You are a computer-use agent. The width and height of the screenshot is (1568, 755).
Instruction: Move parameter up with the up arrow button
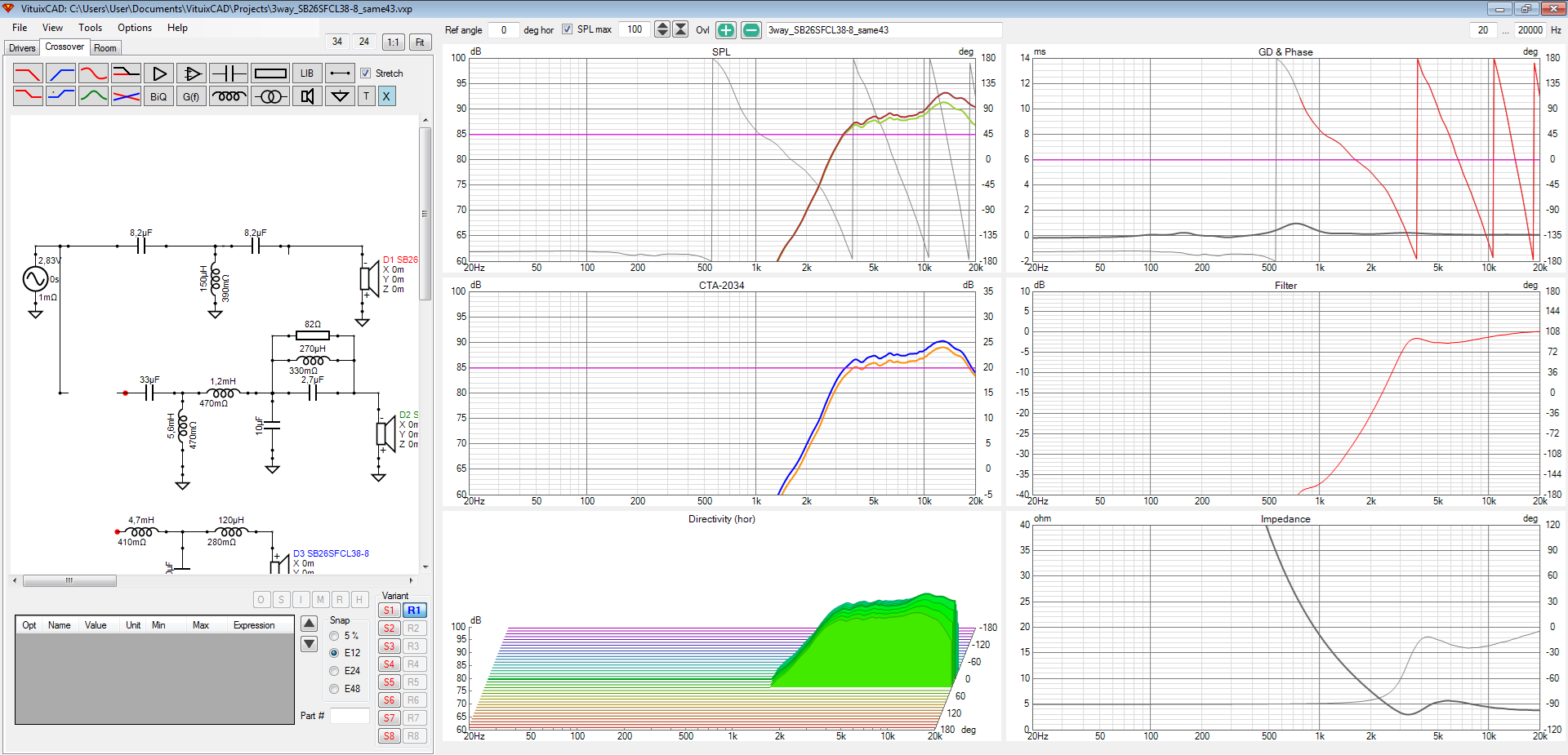pos(309,624)
